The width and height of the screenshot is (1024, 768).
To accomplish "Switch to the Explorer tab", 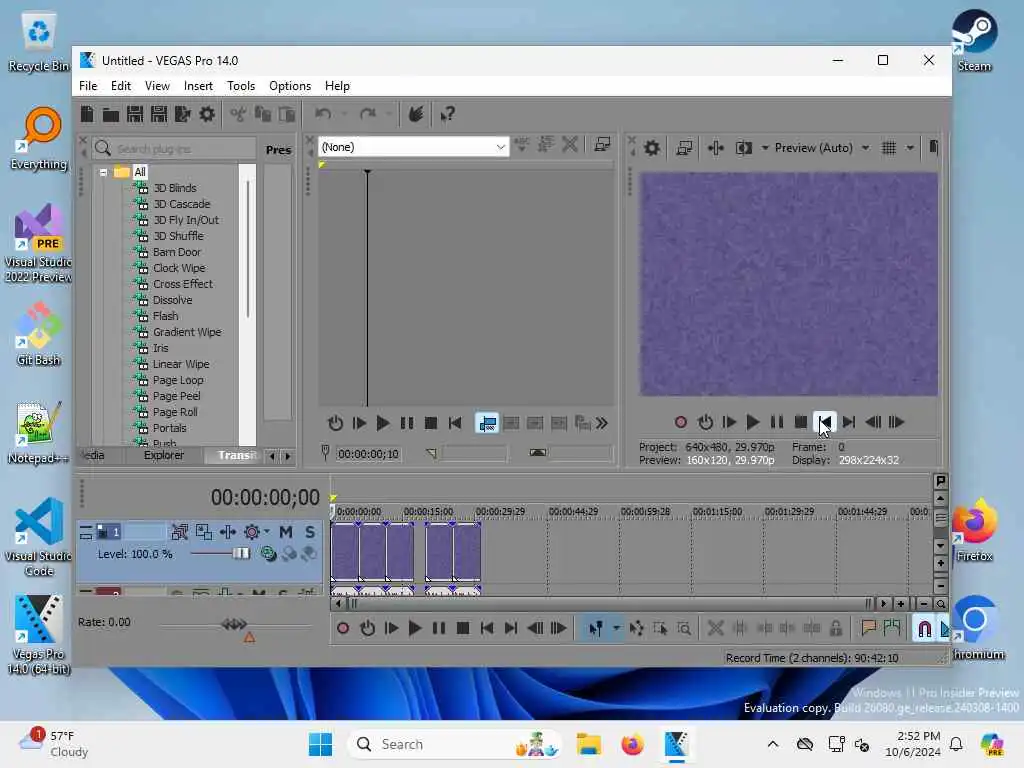I will tap(163, 455).
